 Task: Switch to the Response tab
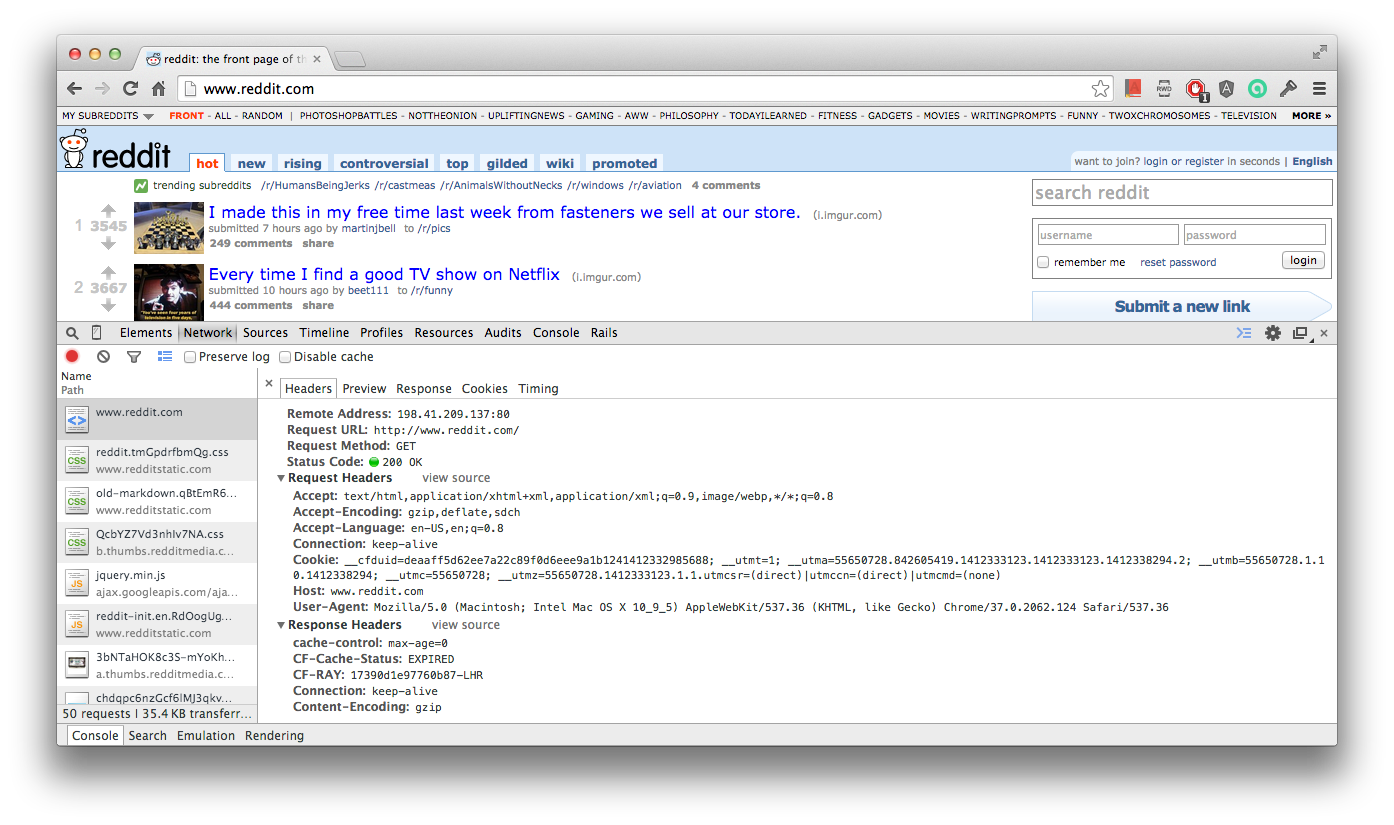(x=424, y=389)
